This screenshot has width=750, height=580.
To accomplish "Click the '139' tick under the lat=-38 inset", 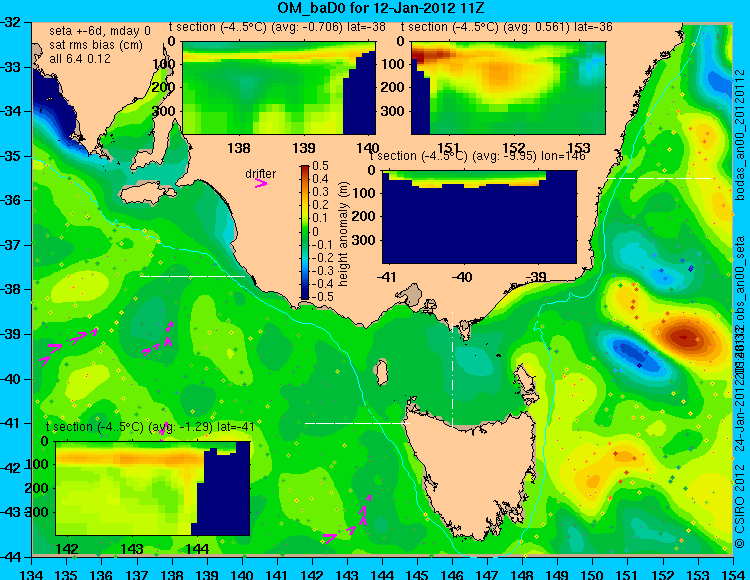I will click(x=304, y=148).
